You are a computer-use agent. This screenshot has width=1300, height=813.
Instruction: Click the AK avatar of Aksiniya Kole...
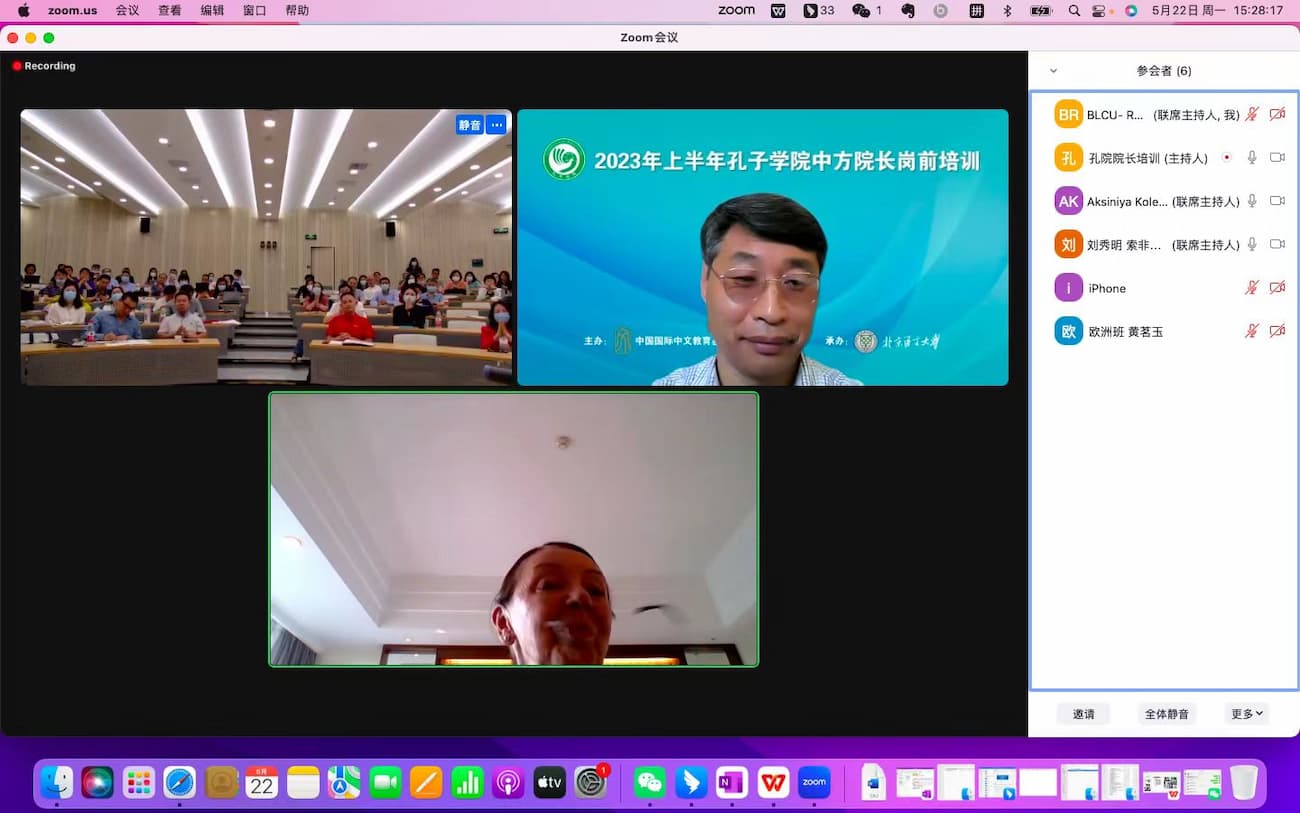[1069, 201]
